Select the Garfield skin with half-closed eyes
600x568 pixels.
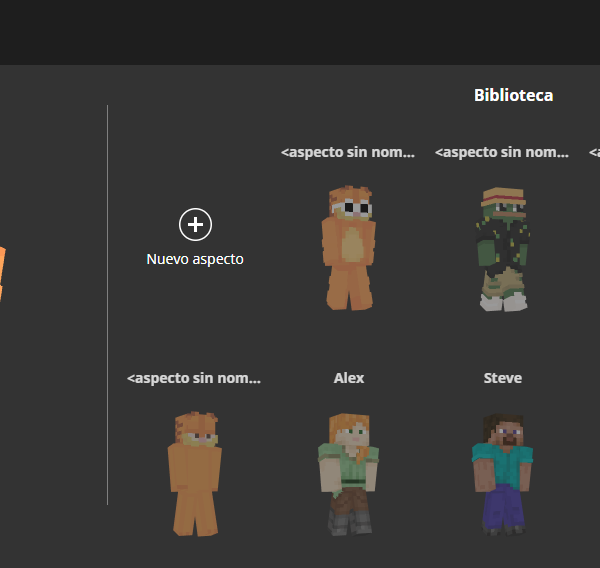pyautogui.click(x=195, y=474)
